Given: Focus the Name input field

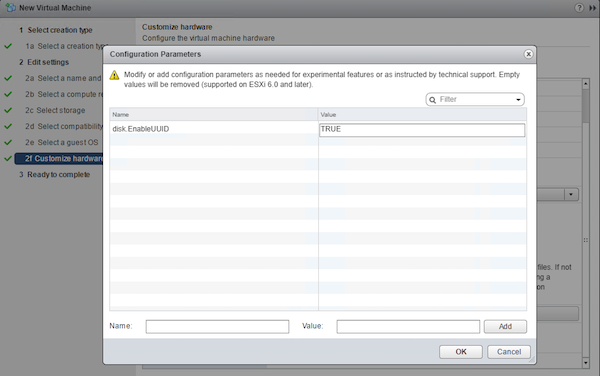Looking at the screenshot, I should pyautogui.click(x=217, y=327).
